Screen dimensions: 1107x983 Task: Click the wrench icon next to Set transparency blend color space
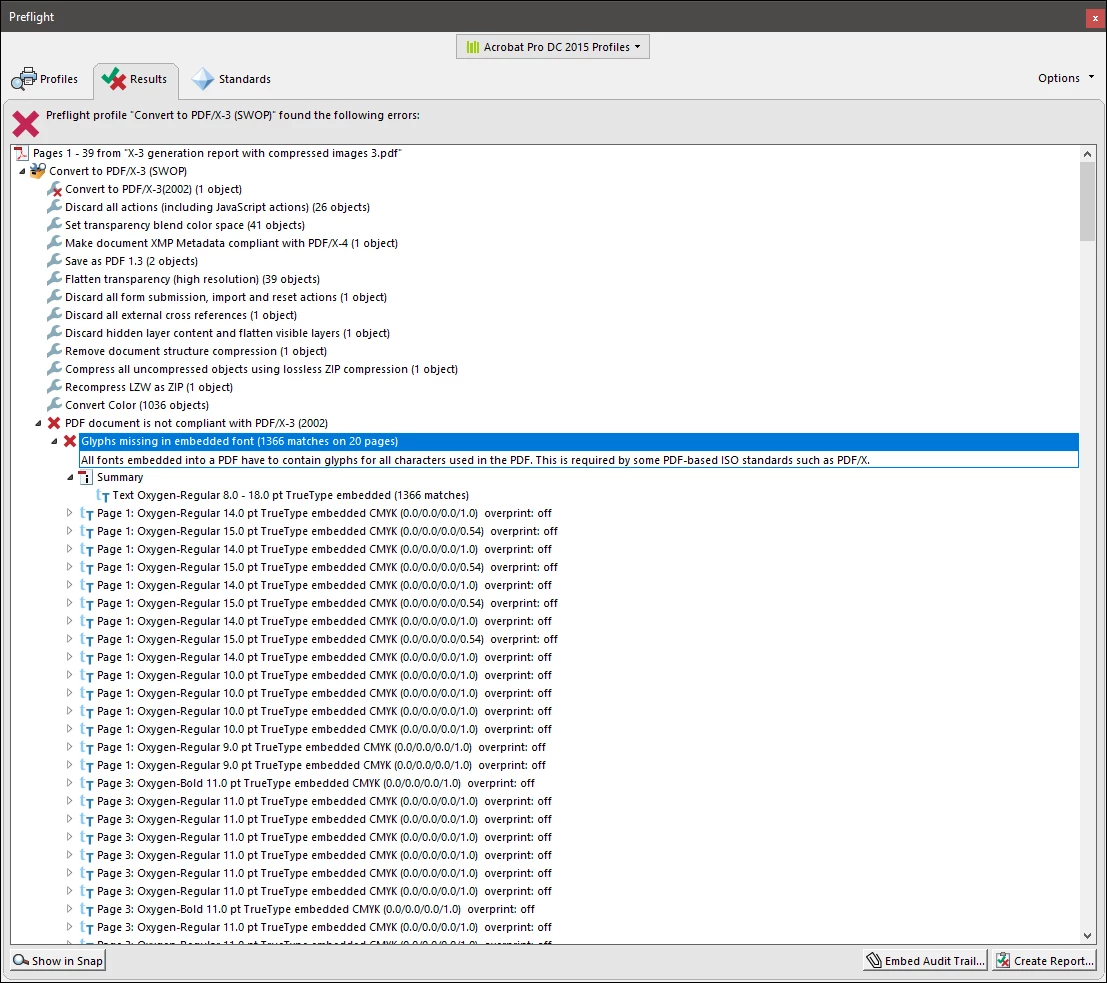pyautogui.click(x=54, y=225)
